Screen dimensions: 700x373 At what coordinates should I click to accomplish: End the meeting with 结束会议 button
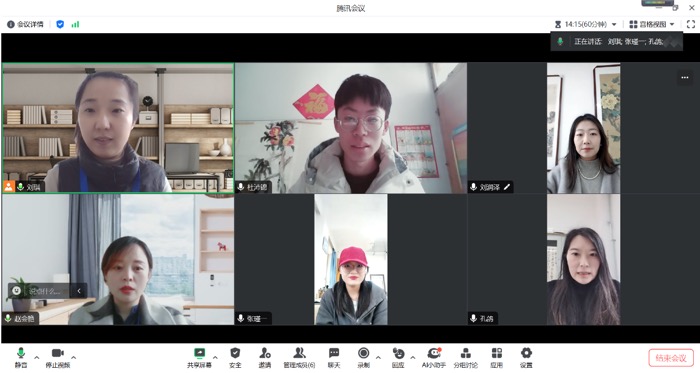click(x=671, y=358)
